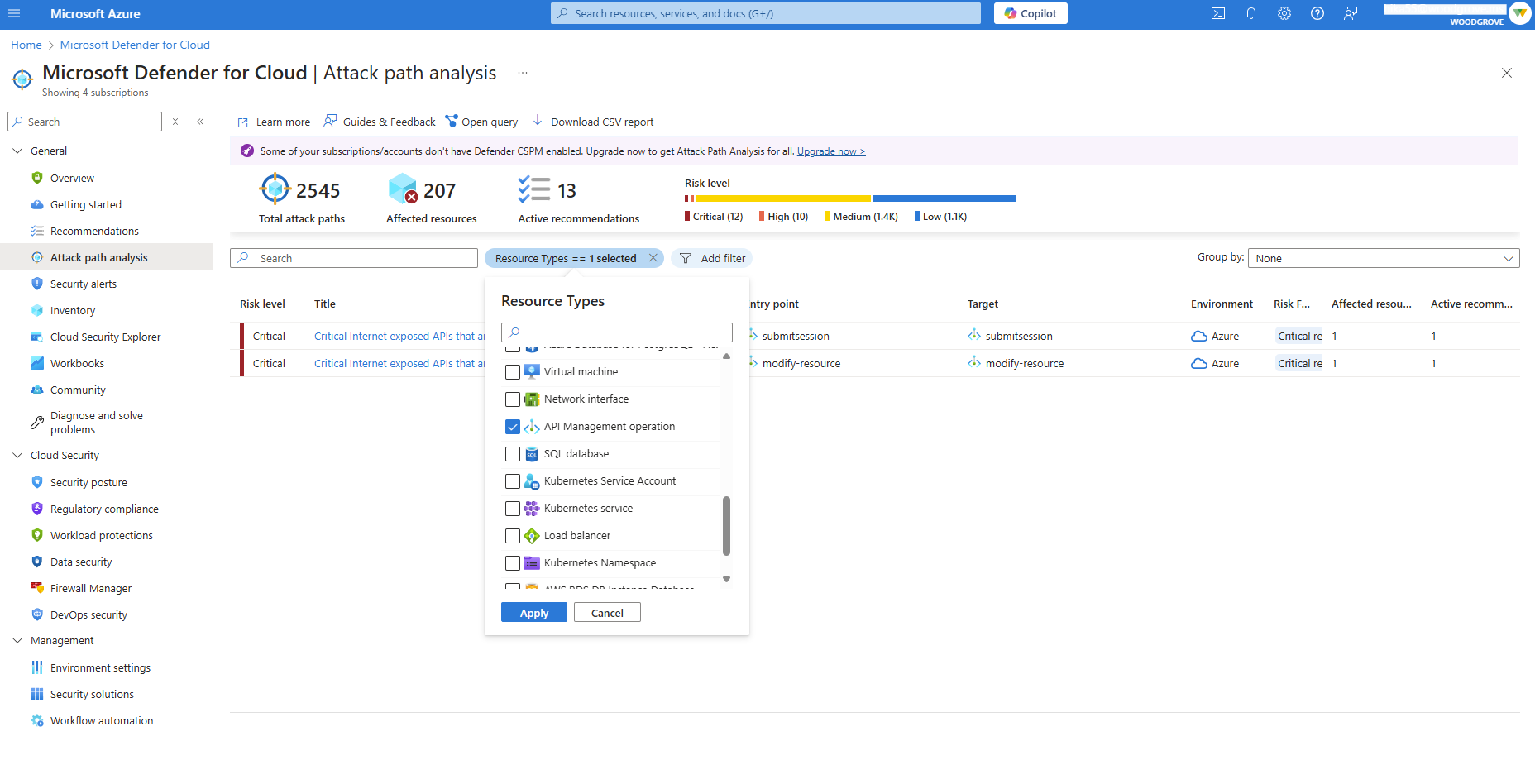Close the Attack path analysis blade

[x=1507, y=73]
